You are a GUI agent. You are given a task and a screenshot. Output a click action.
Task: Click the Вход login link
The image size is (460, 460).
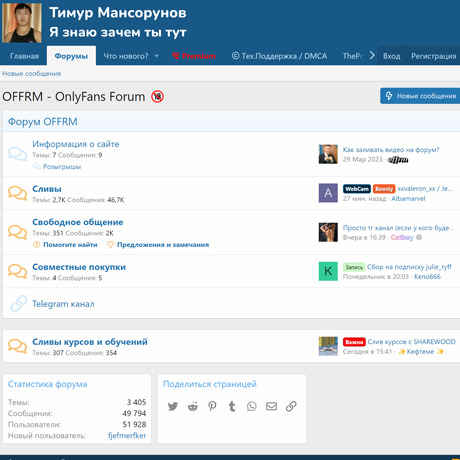[x=391, y=56]
